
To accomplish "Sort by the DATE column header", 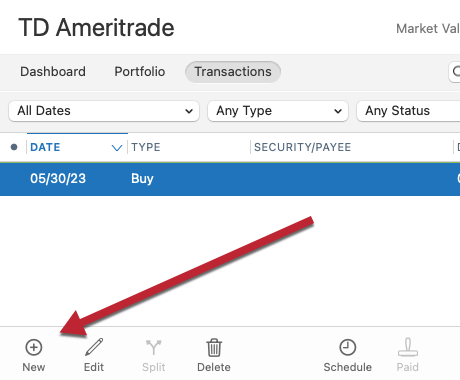I will [x=45, y=147].
